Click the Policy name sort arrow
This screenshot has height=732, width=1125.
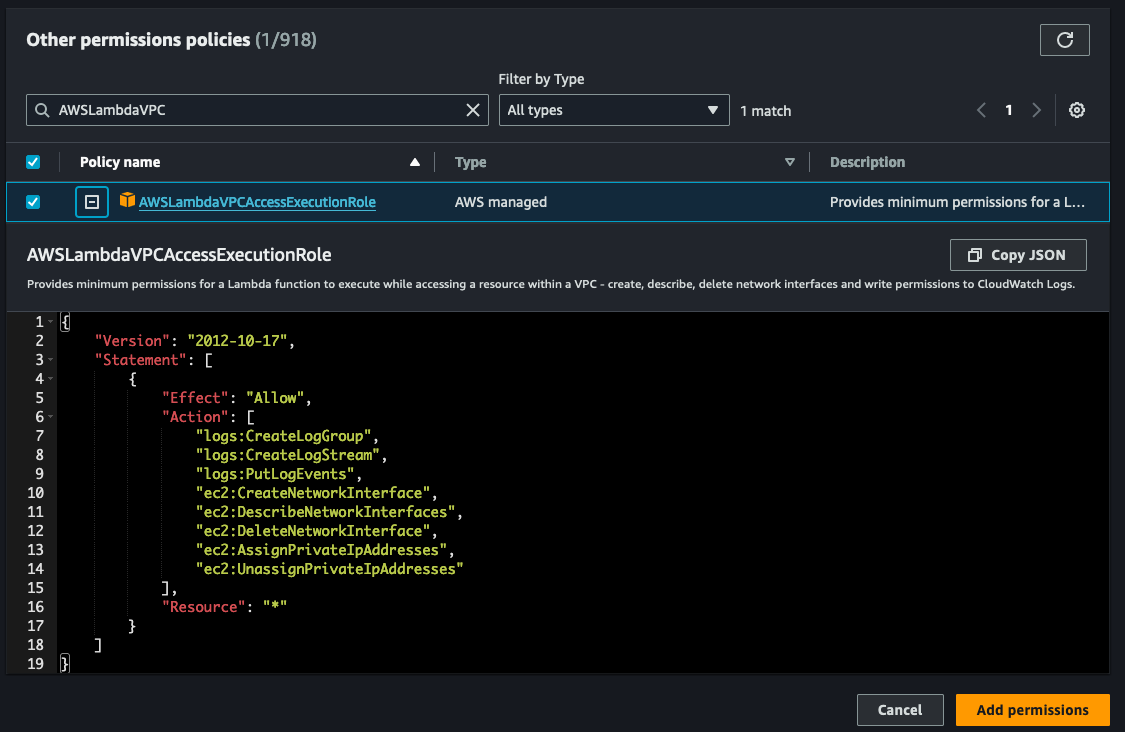click(413, 161)
